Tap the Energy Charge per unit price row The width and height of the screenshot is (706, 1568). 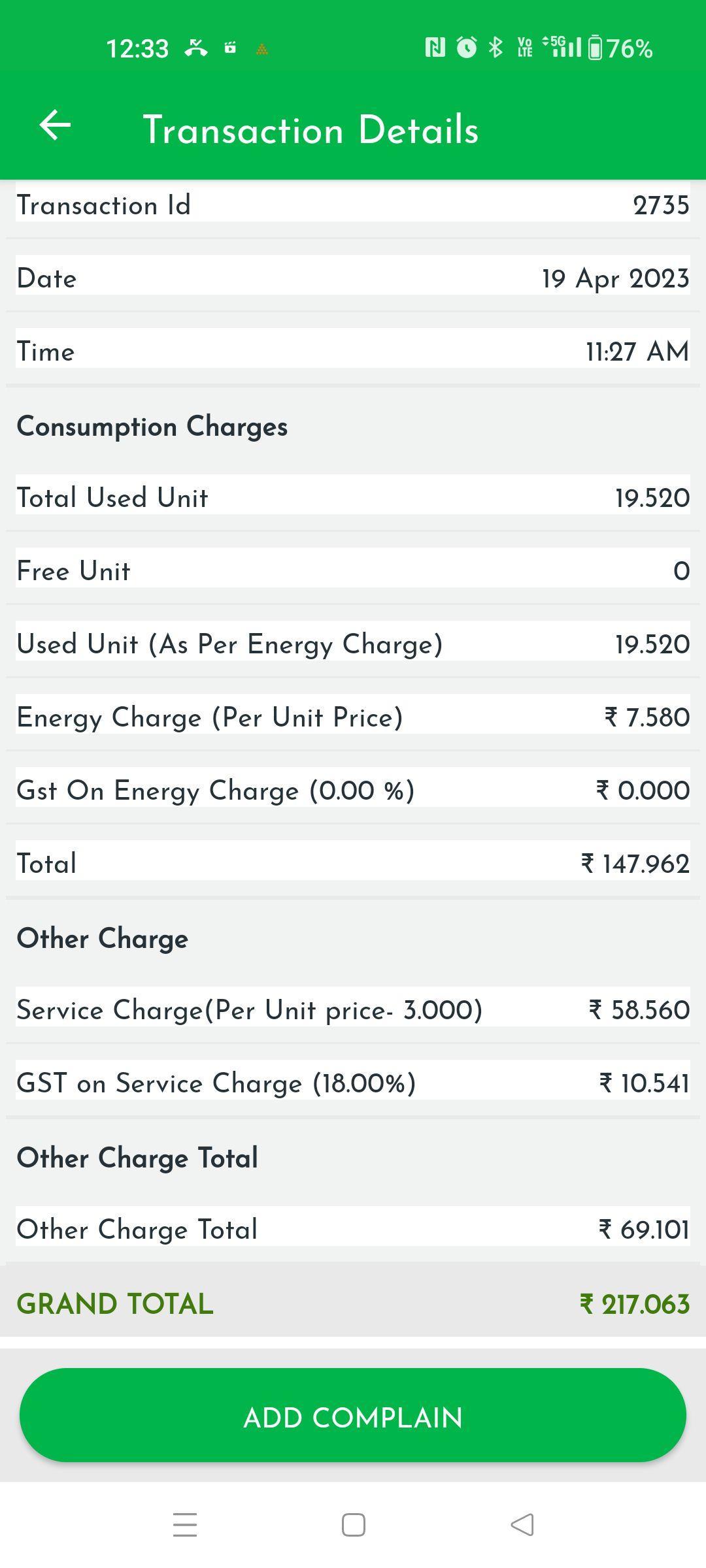[x=353, y=717]
